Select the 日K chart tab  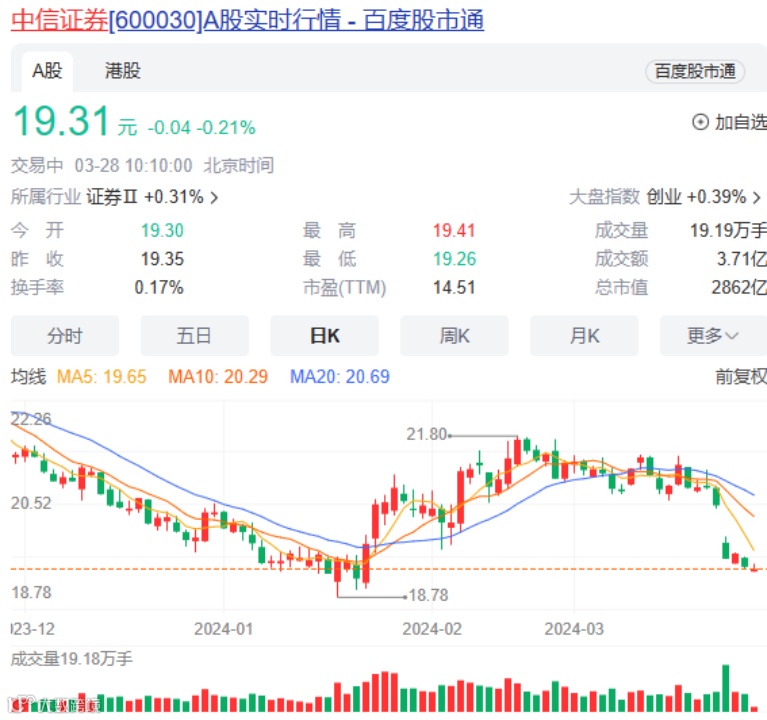tap(324, 336)
